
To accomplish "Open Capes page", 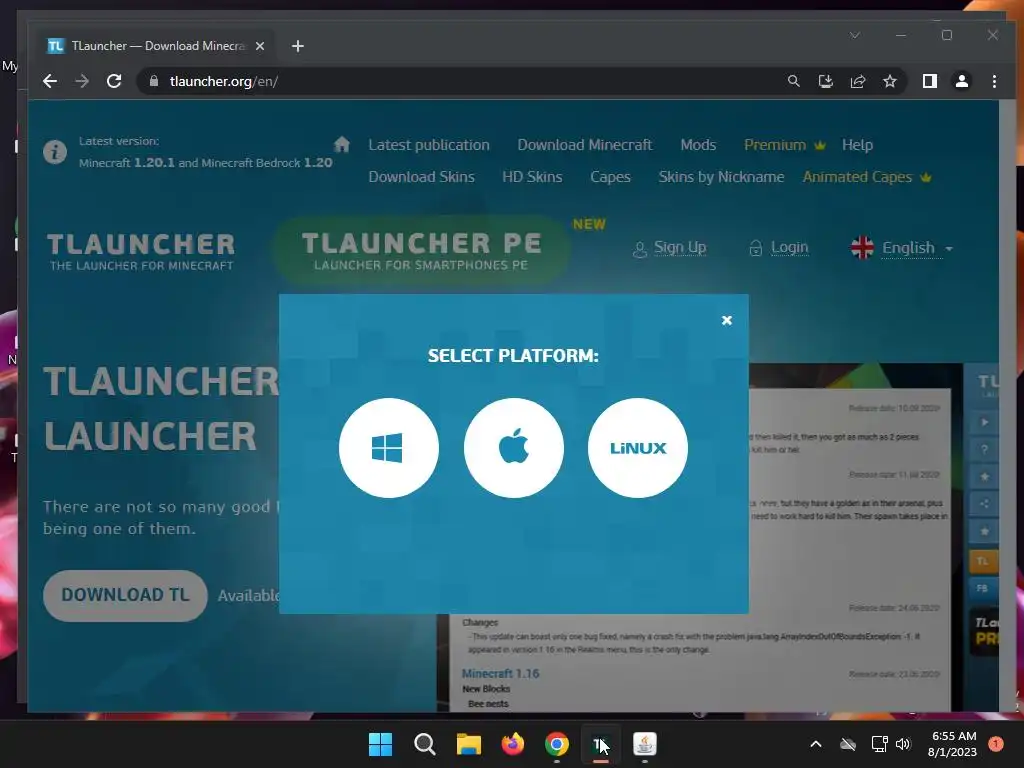I will 610,177.
